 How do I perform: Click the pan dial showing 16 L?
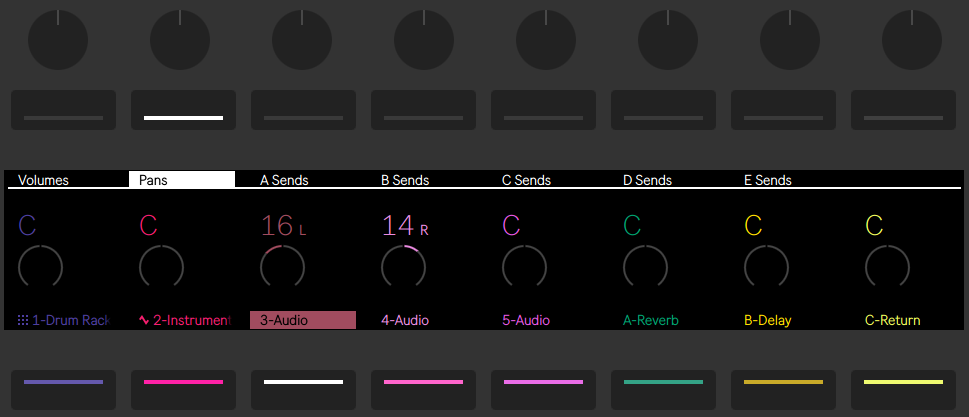click(x=282, y=266)
